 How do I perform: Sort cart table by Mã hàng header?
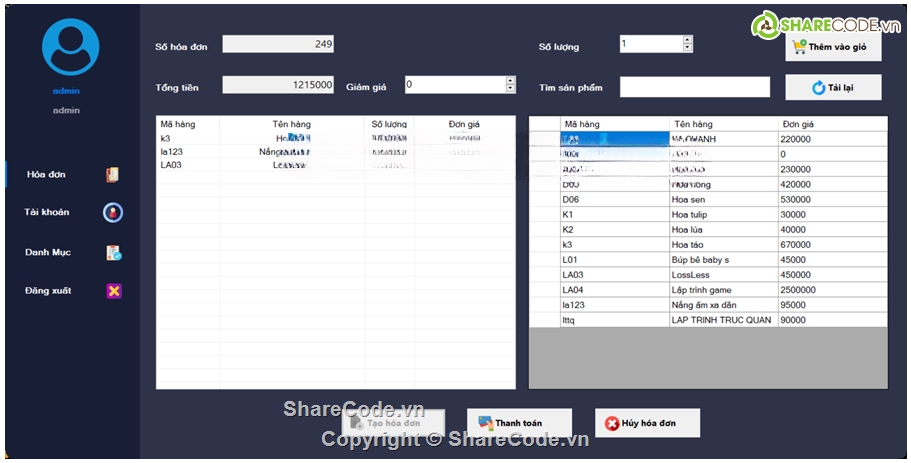(188, 124)
